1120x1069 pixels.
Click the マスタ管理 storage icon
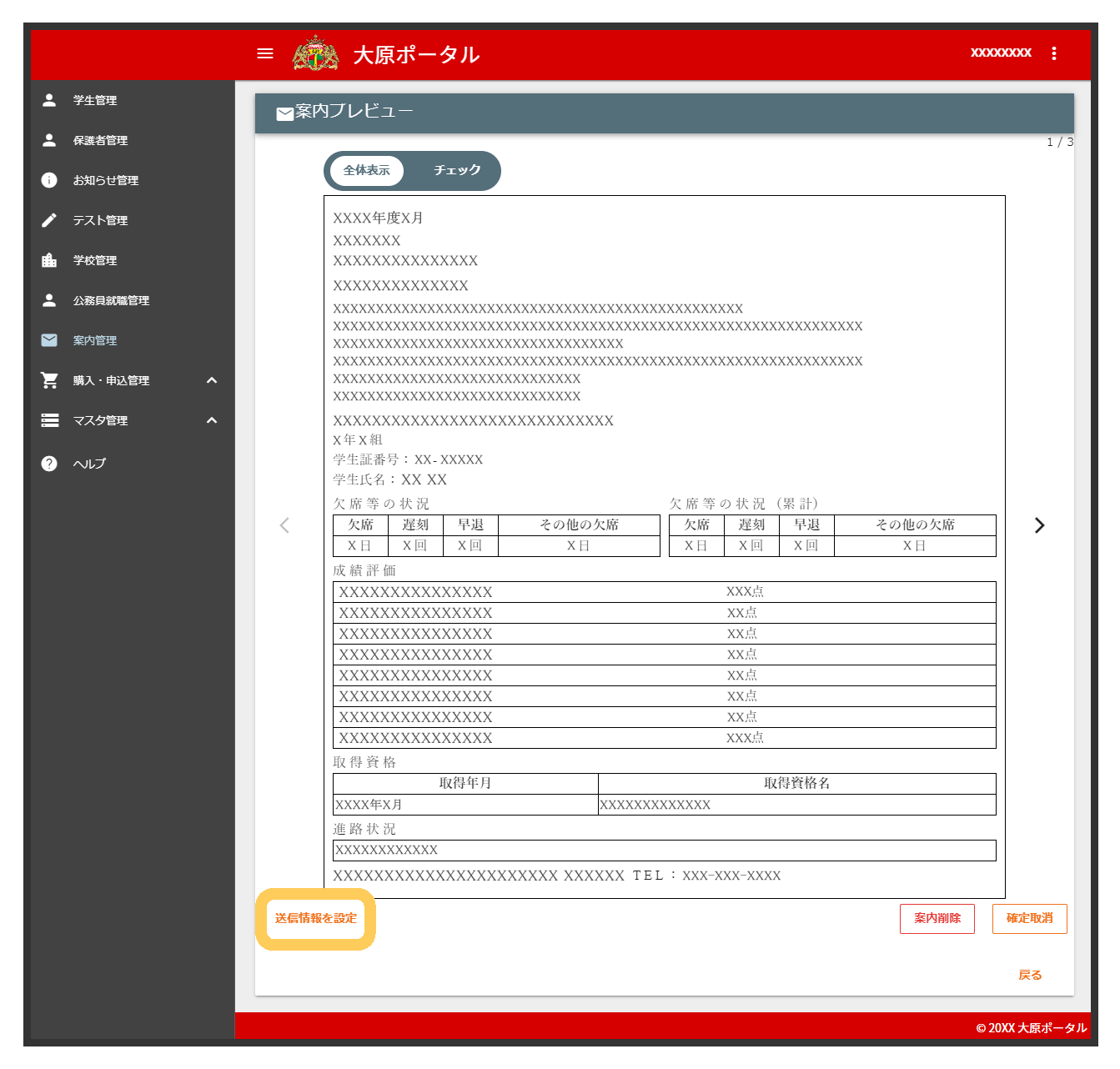point(50,420)
